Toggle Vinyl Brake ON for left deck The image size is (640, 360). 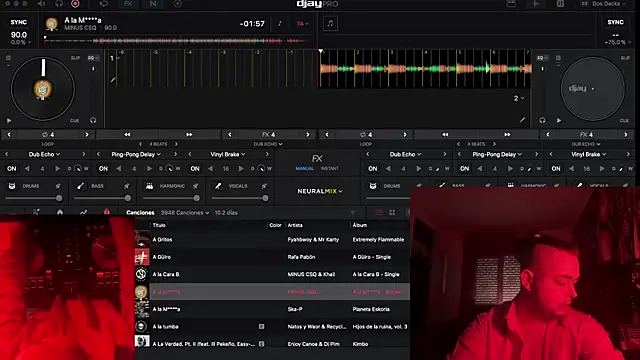pos(195,169)
